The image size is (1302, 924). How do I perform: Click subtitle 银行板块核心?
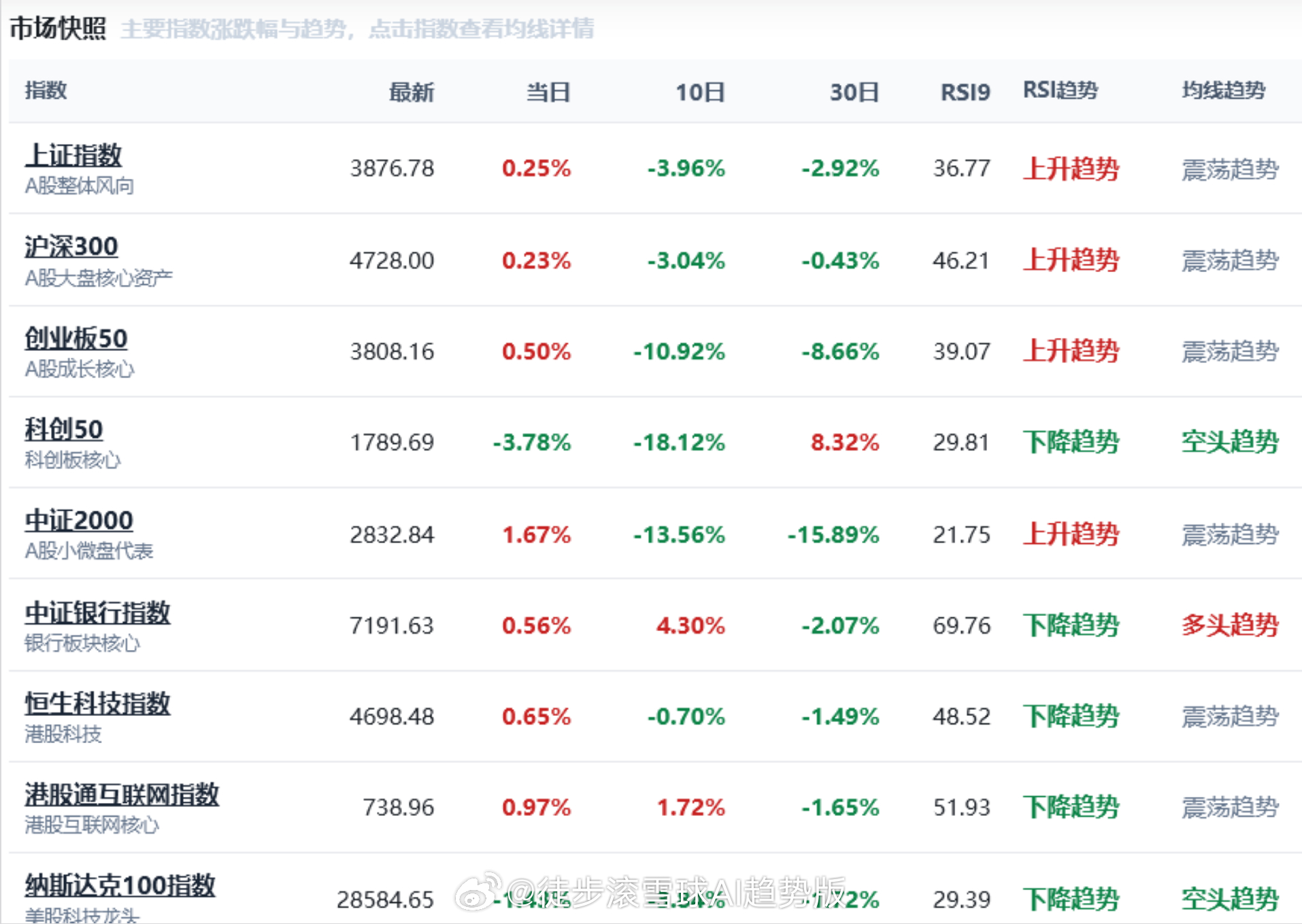(82, 643)
